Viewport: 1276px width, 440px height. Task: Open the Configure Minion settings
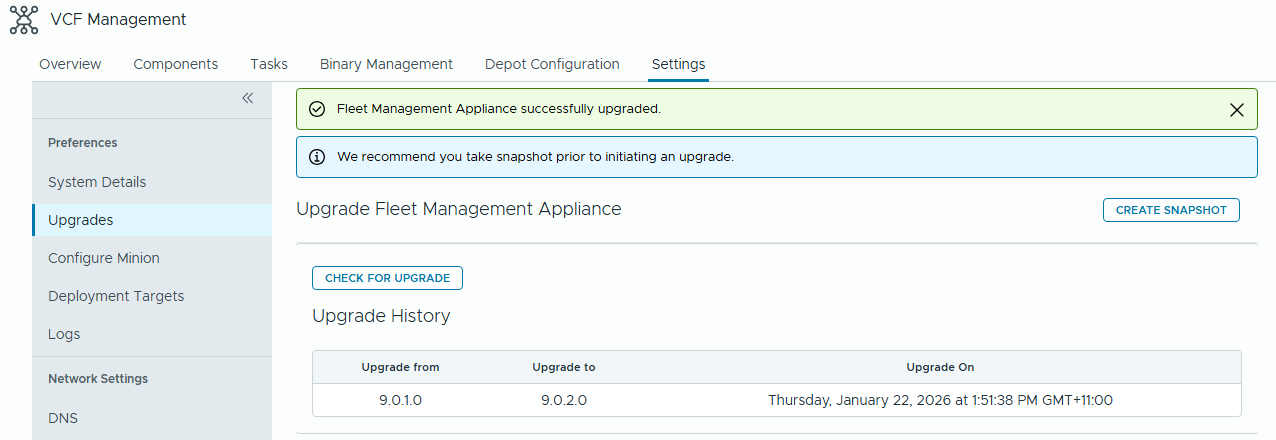[x=104, y=258]
